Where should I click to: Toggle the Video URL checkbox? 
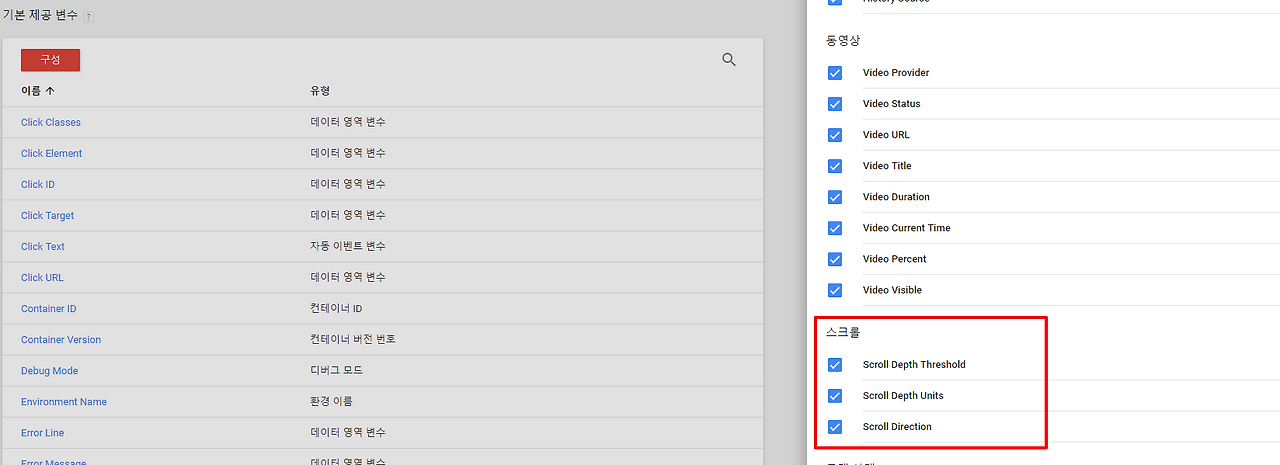coord(835,135)
